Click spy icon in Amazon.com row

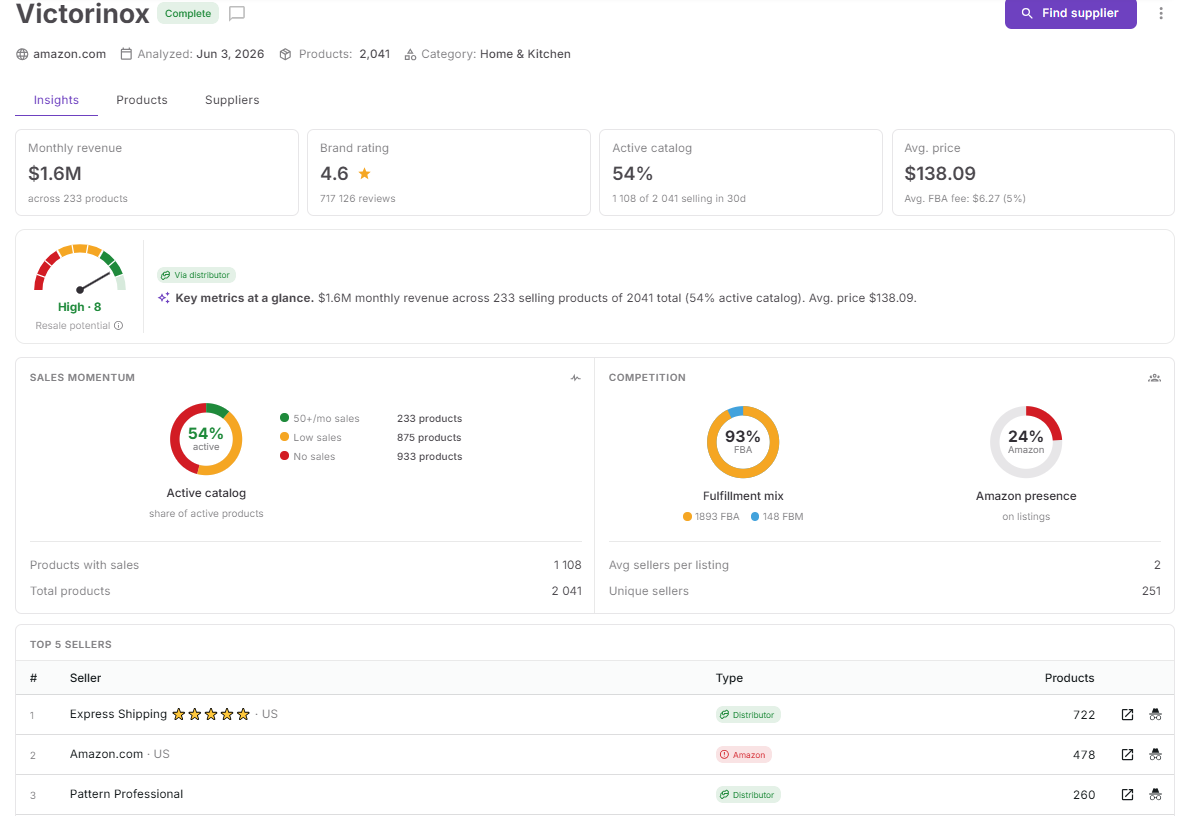pos(1155,754)
